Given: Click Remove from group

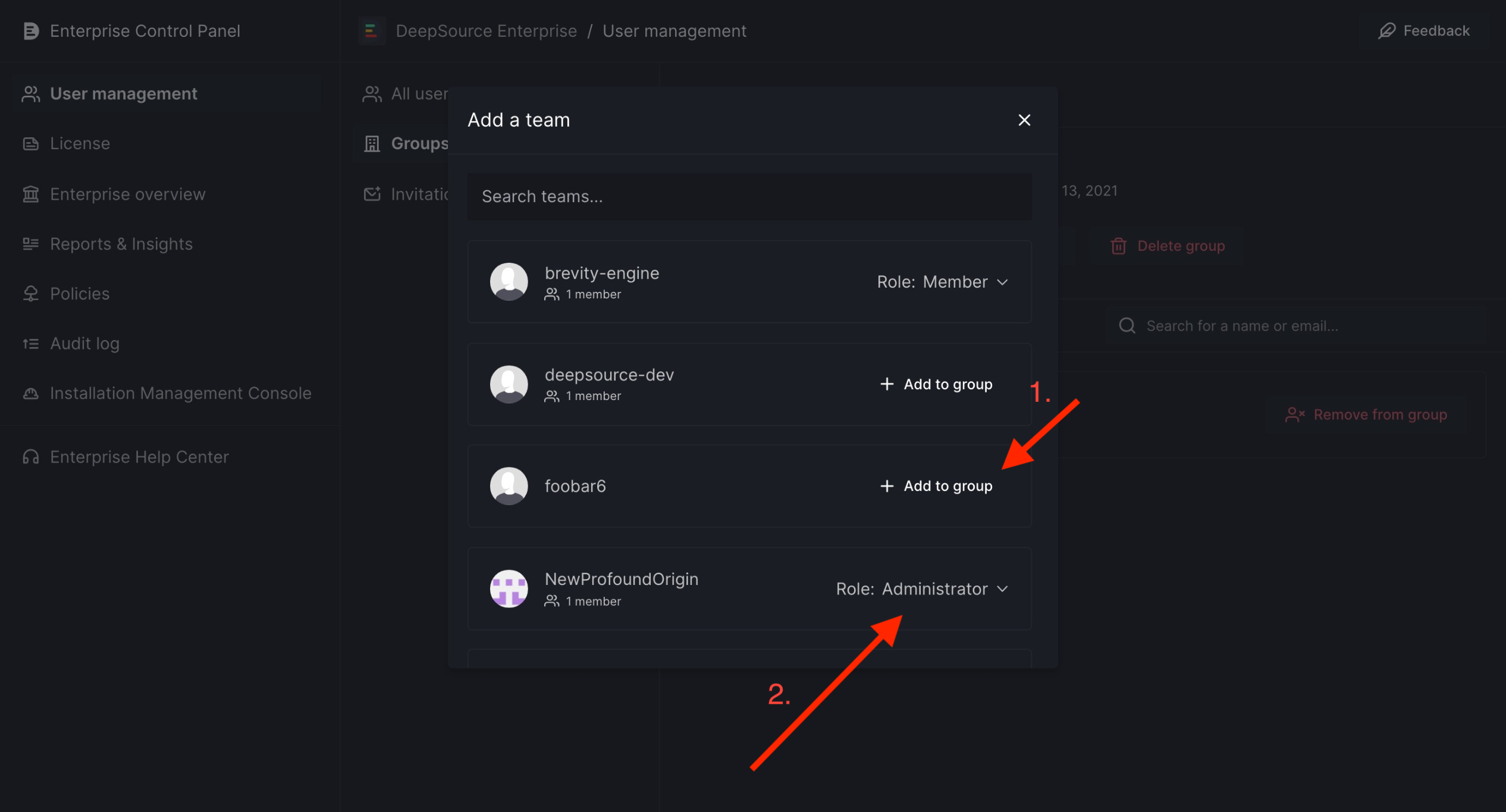Looking at the screenshot, I should point(1366,414).
